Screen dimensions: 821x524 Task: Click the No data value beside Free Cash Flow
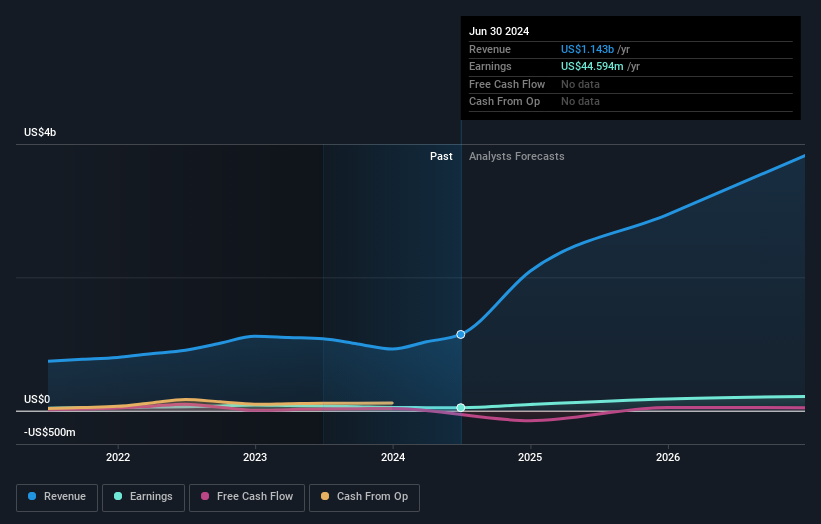tap(580, 84)
